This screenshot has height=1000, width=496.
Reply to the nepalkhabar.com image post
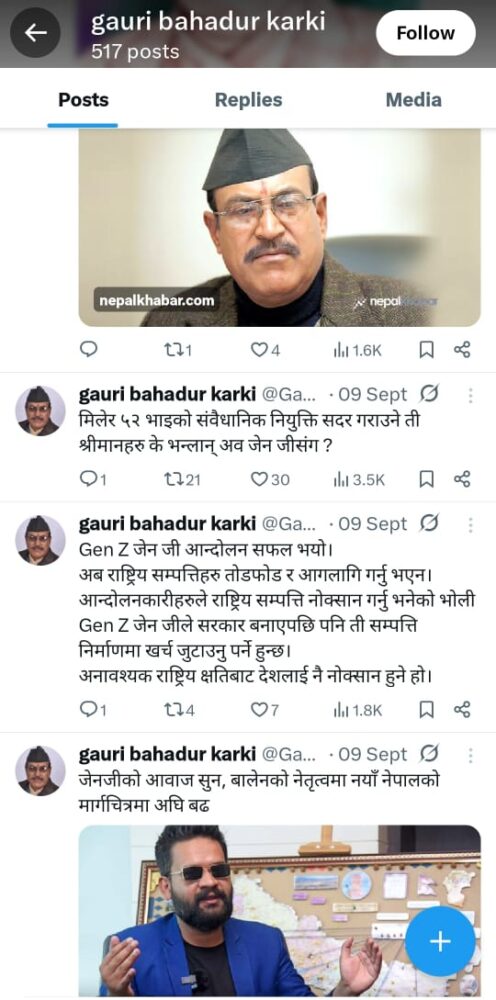[88, 349]
